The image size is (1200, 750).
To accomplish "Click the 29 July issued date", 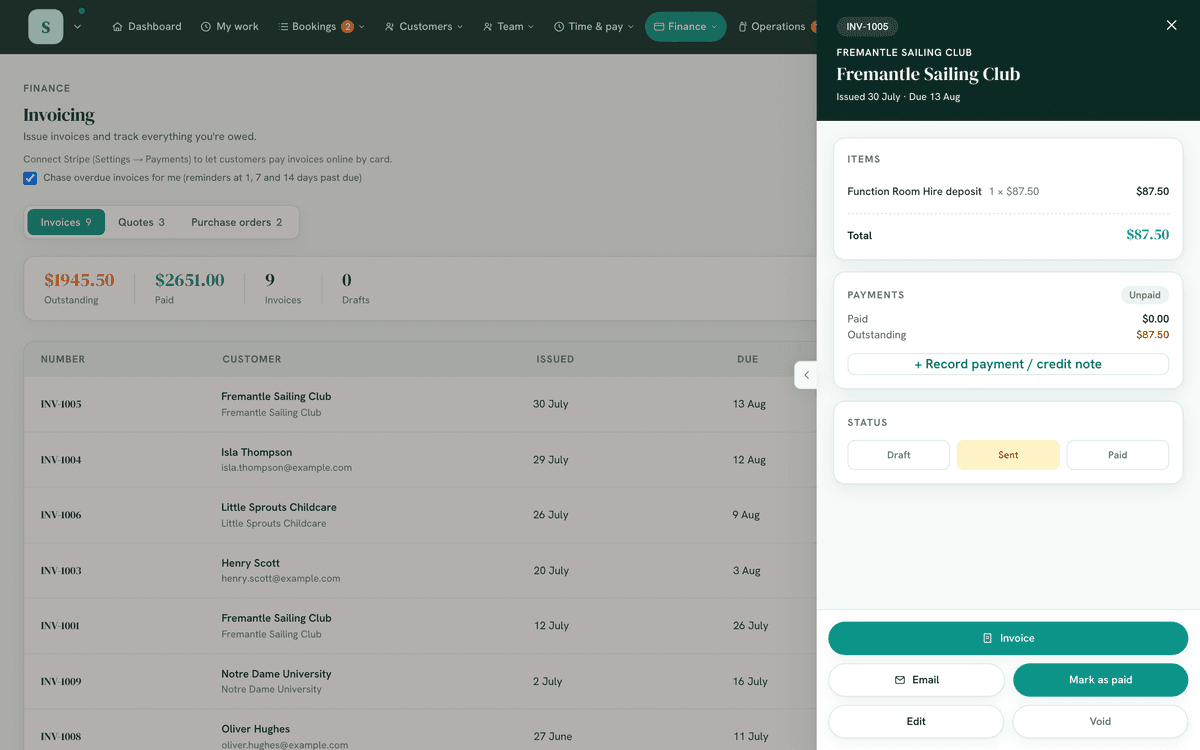I will click(x=551, y=460).
